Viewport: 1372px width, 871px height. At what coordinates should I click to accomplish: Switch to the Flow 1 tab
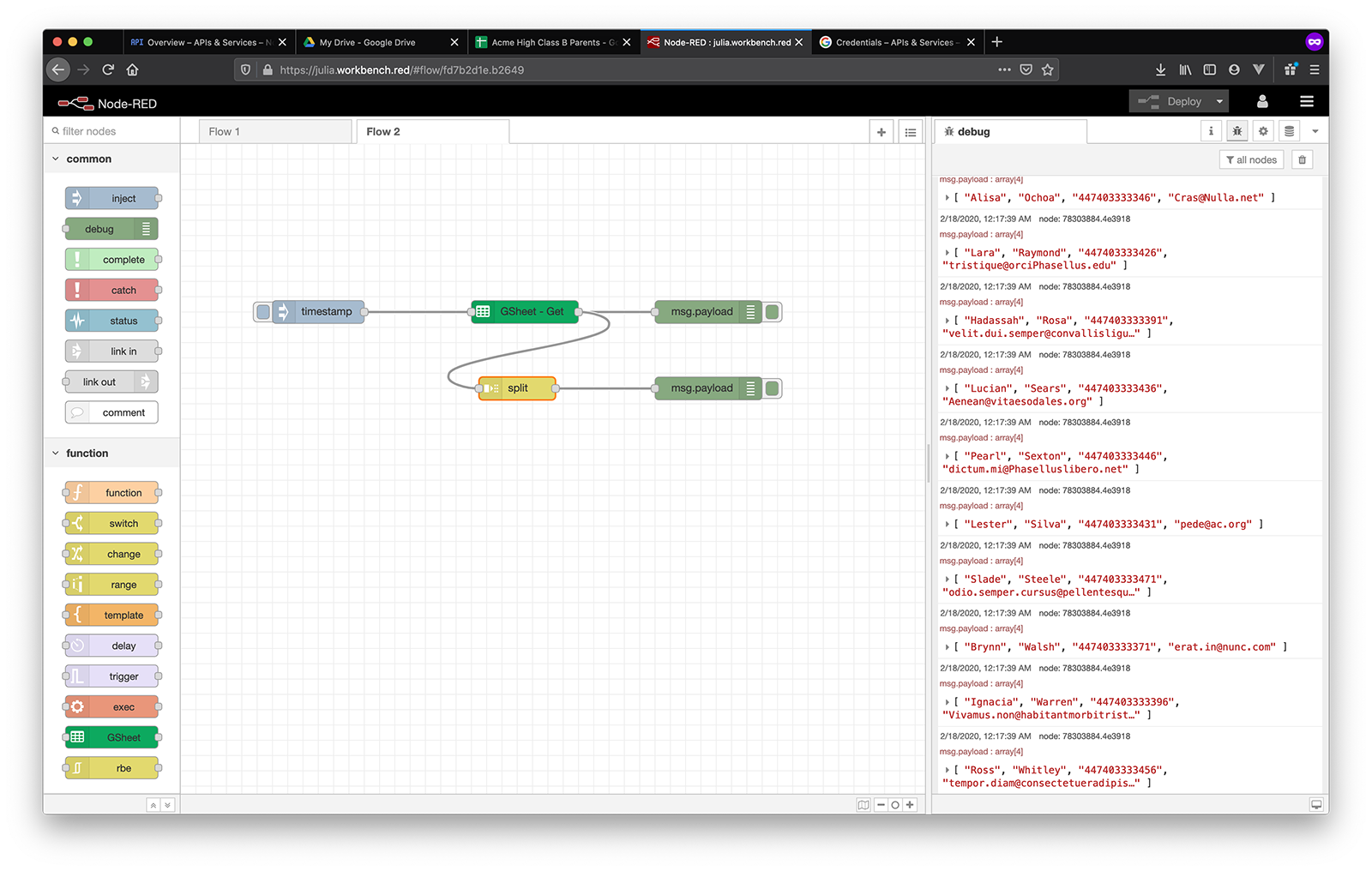pyautogui.click(x=275, y=131)
